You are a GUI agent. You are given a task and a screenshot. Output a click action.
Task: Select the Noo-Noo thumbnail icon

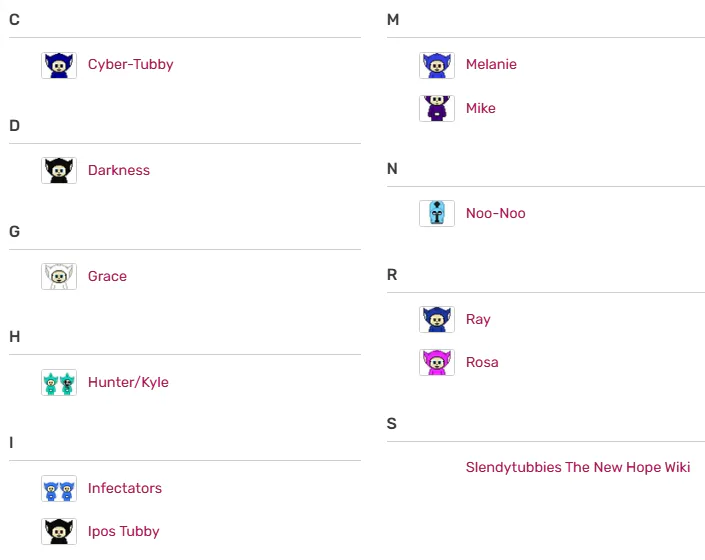[436, 214]
